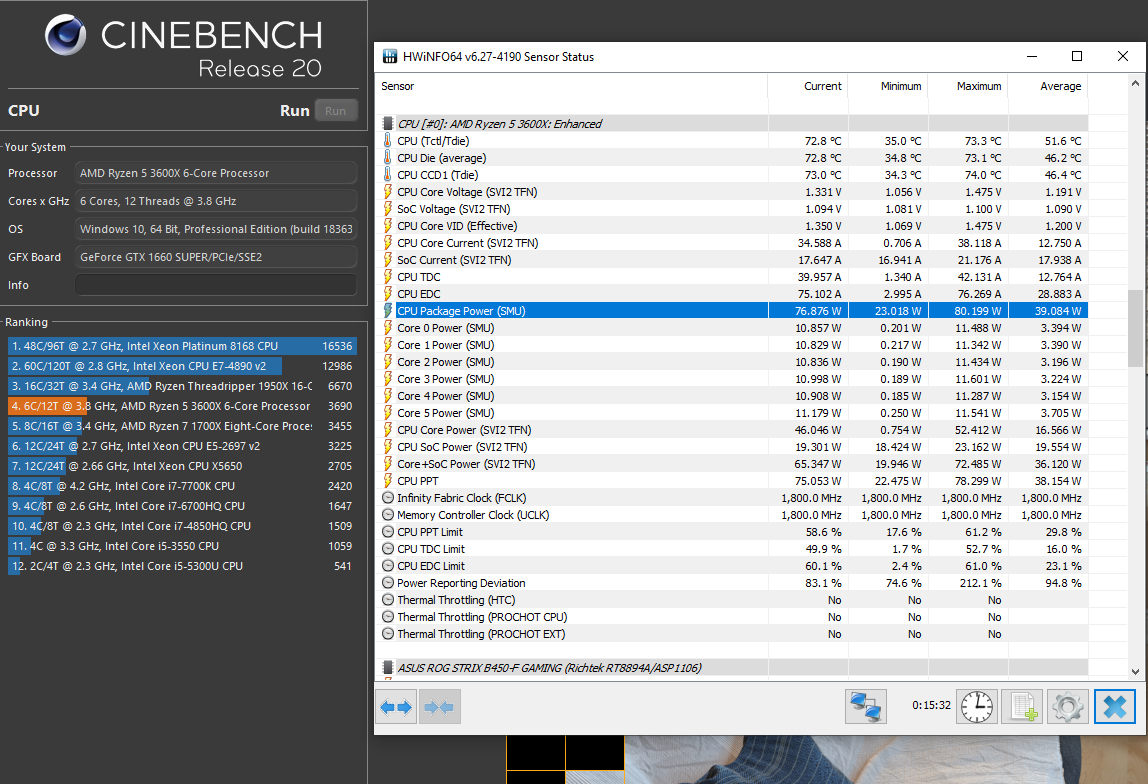This screenshot has height=784, width=1148.
Task: Click the lightning icon beside CPU PPT row
Action: click(x=387, y=481)
